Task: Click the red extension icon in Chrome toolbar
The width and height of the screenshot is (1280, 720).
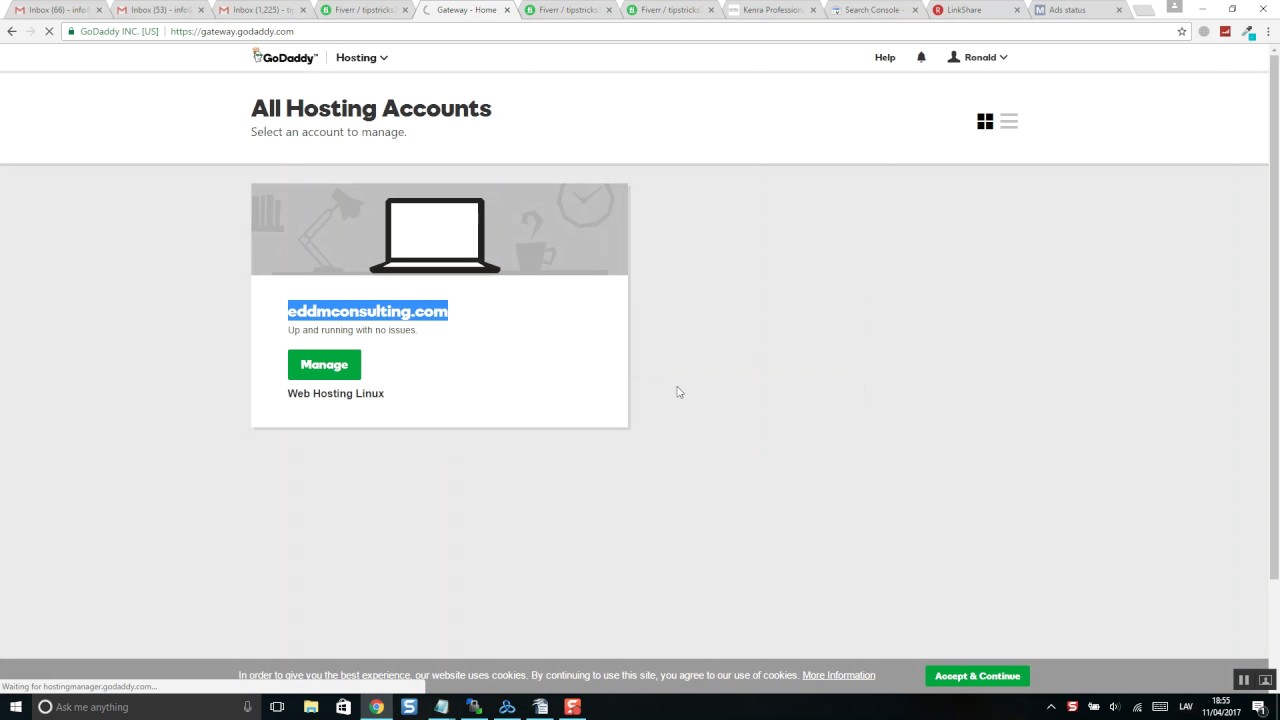Action: coord(1225,31)
